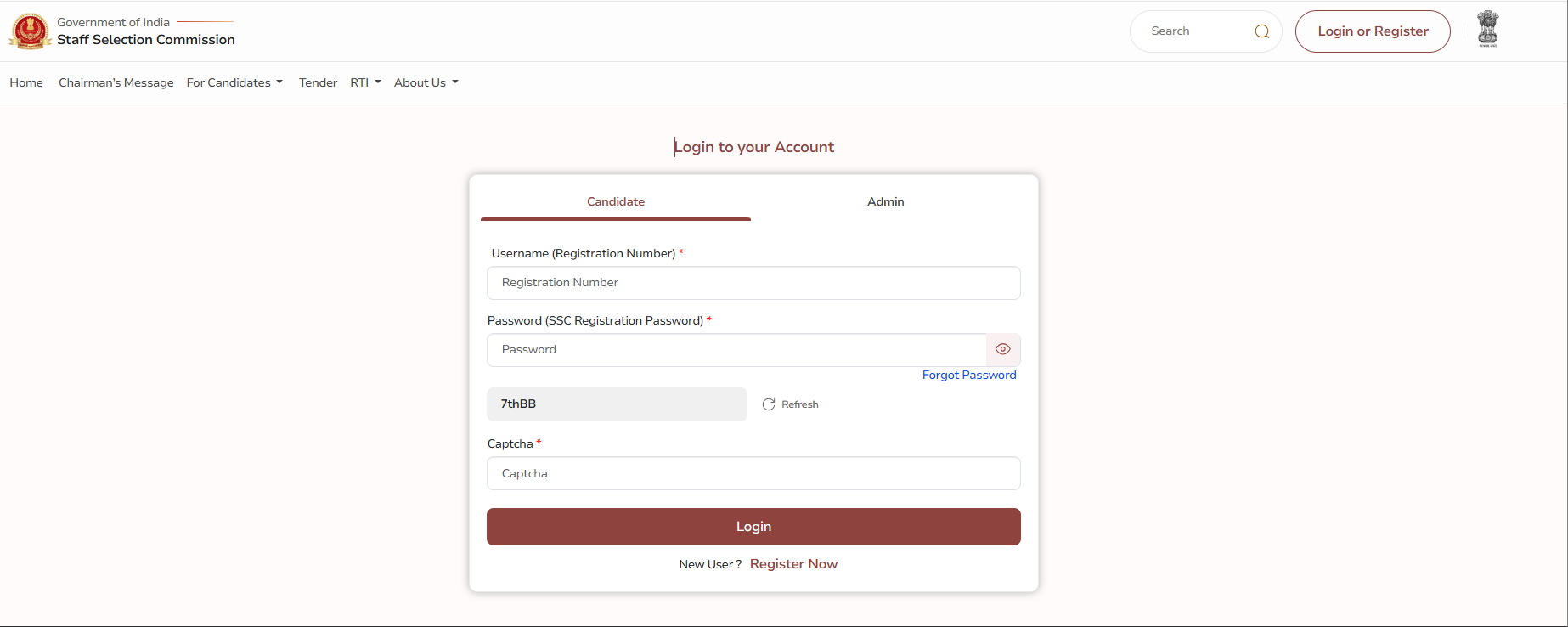Switch to the Admin tab
The height and width of the screenshot is (627, 1568).
885,201
